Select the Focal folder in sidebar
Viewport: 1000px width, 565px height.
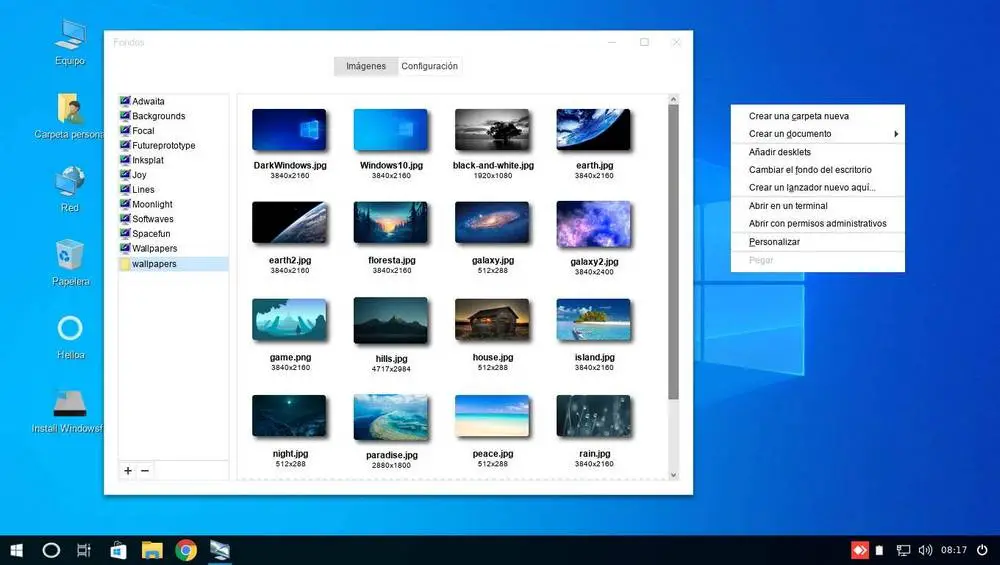(173, 131)
